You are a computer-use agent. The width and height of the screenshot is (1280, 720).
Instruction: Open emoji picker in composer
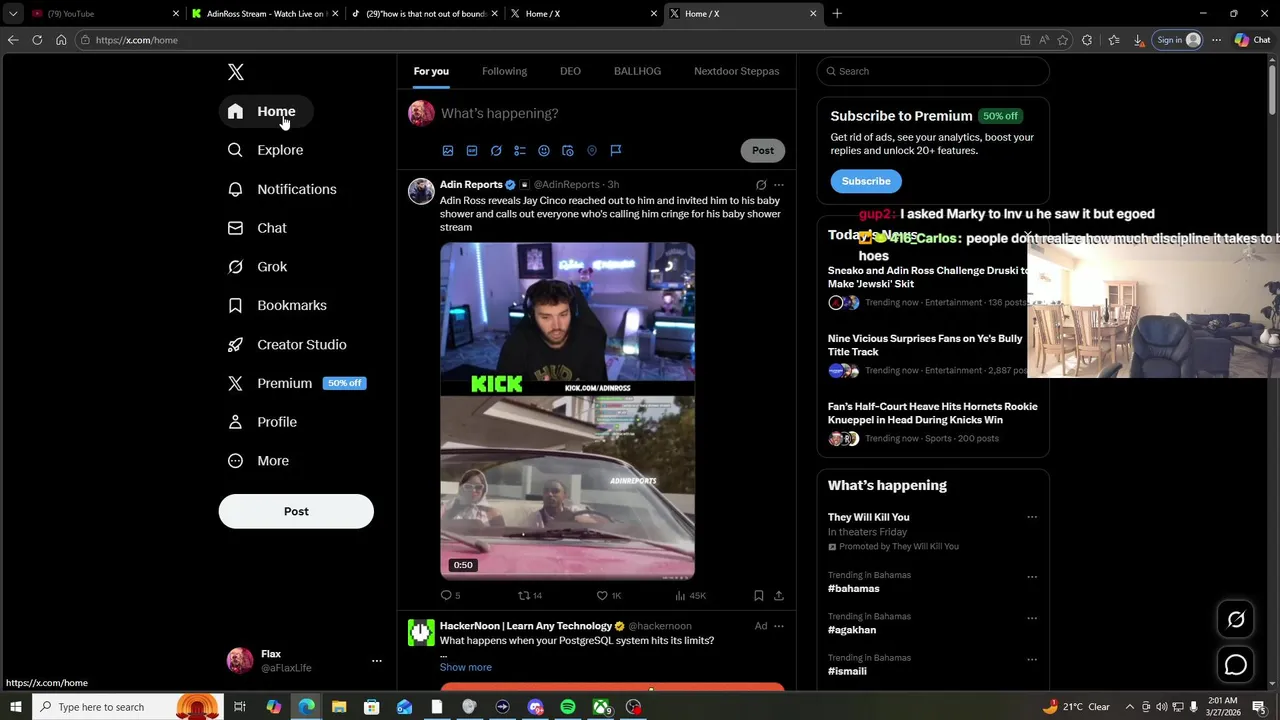[544, 150]
